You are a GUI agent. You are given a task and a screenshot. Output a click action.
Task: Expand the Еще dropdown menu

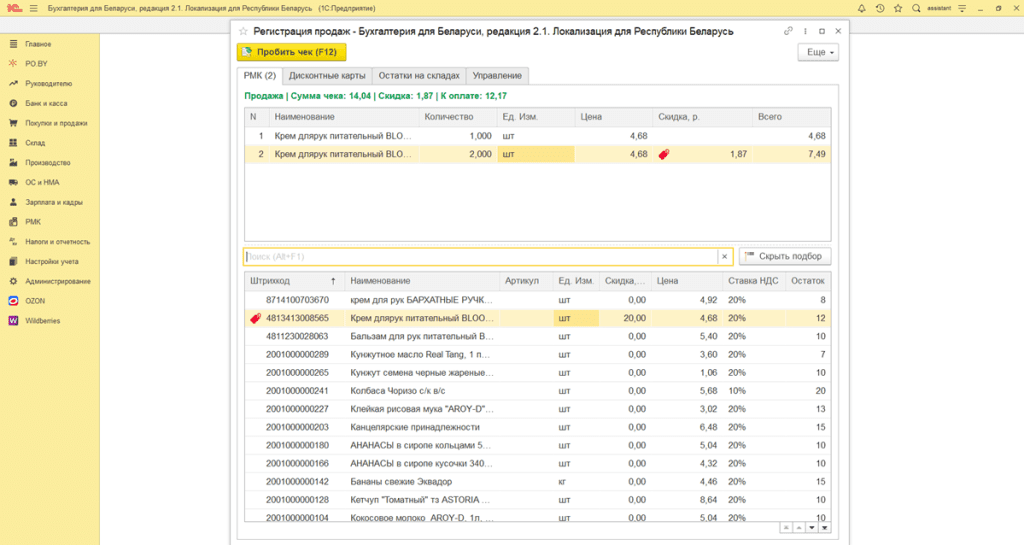818,52
